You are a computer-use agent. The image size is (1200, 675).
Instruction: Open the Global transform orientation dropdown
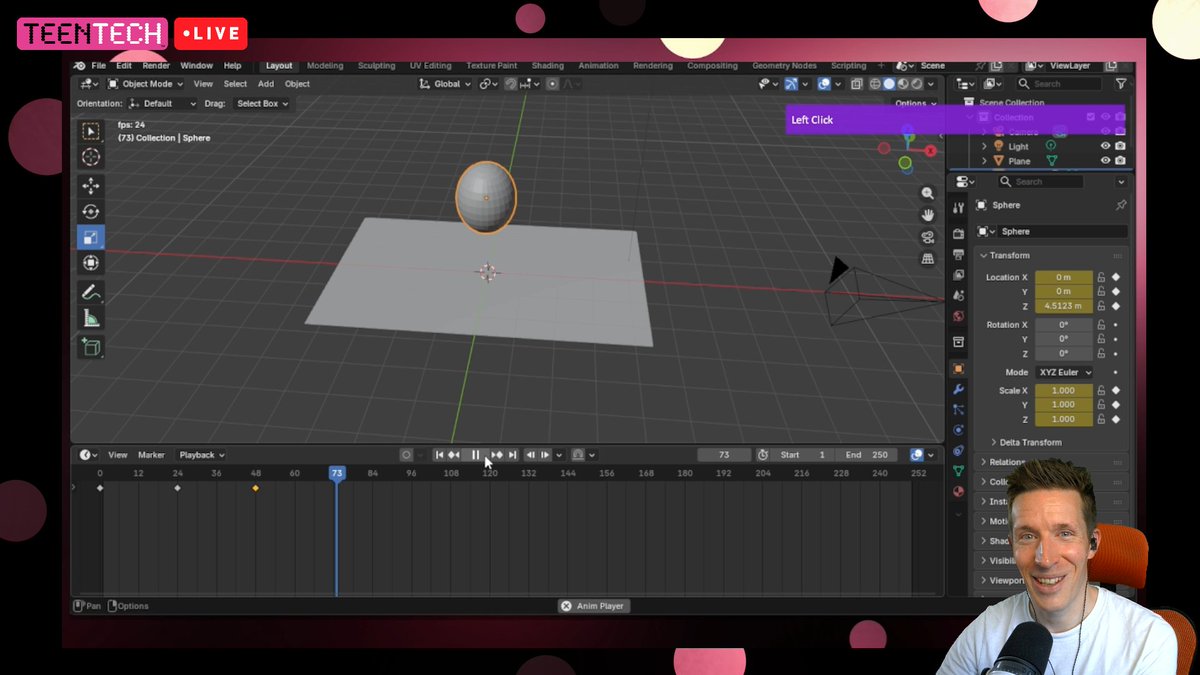(x=446, y=84)
